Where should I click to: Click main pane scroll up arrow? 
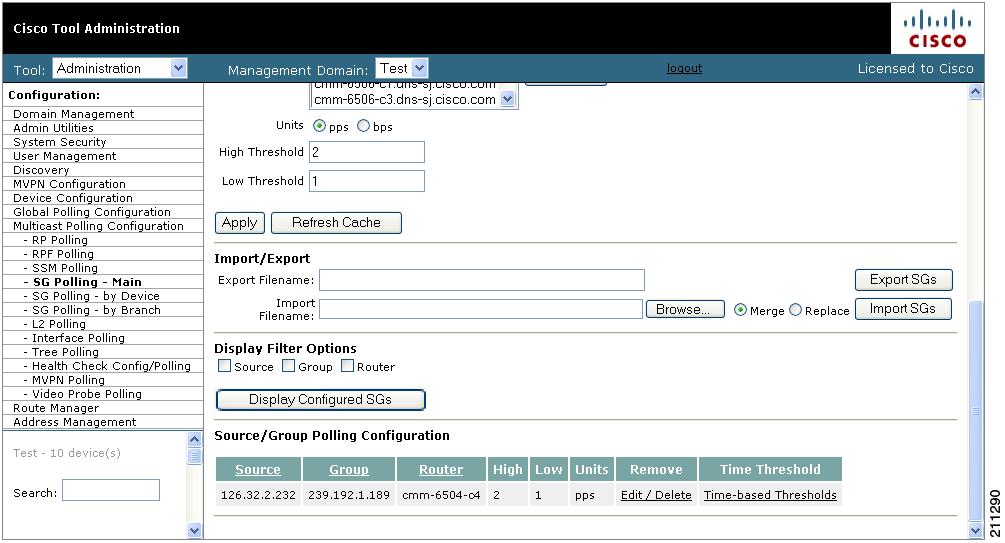point(975,92)
